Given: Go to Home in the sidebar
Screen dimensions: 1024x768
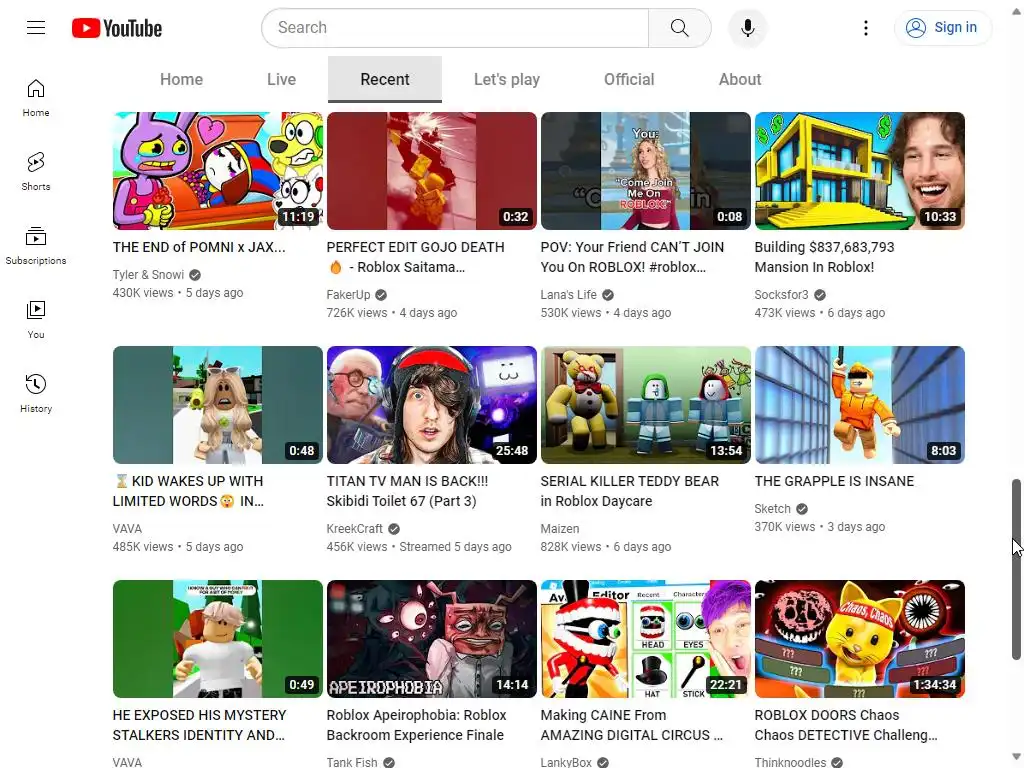Looking at the screenshot, I should tap(36, 98).
